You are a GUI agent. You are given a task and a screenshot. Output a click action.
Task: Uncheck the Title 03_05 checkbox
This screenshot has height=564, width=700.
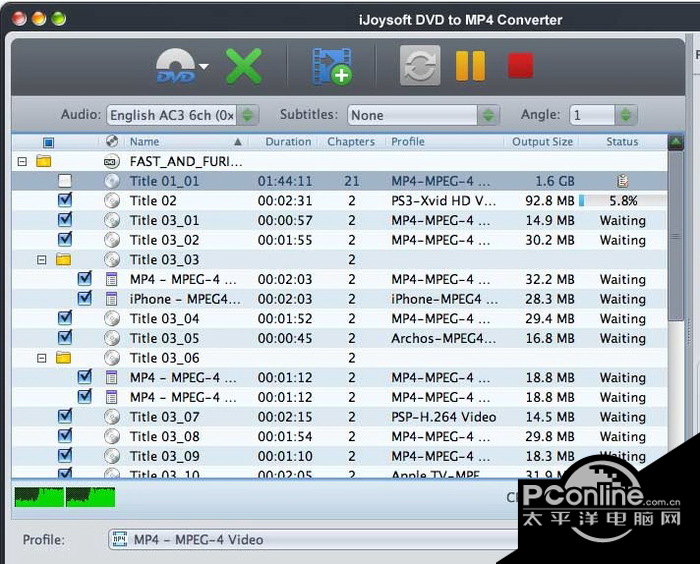pyautogui.click(x=65, y=337)
